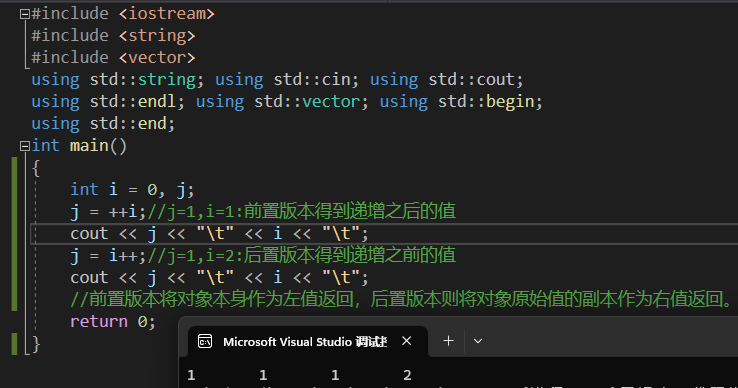
Task: Click the comment '//j=1,i=1:前置版本得到递增之后的值'
Action: (302, 211)
